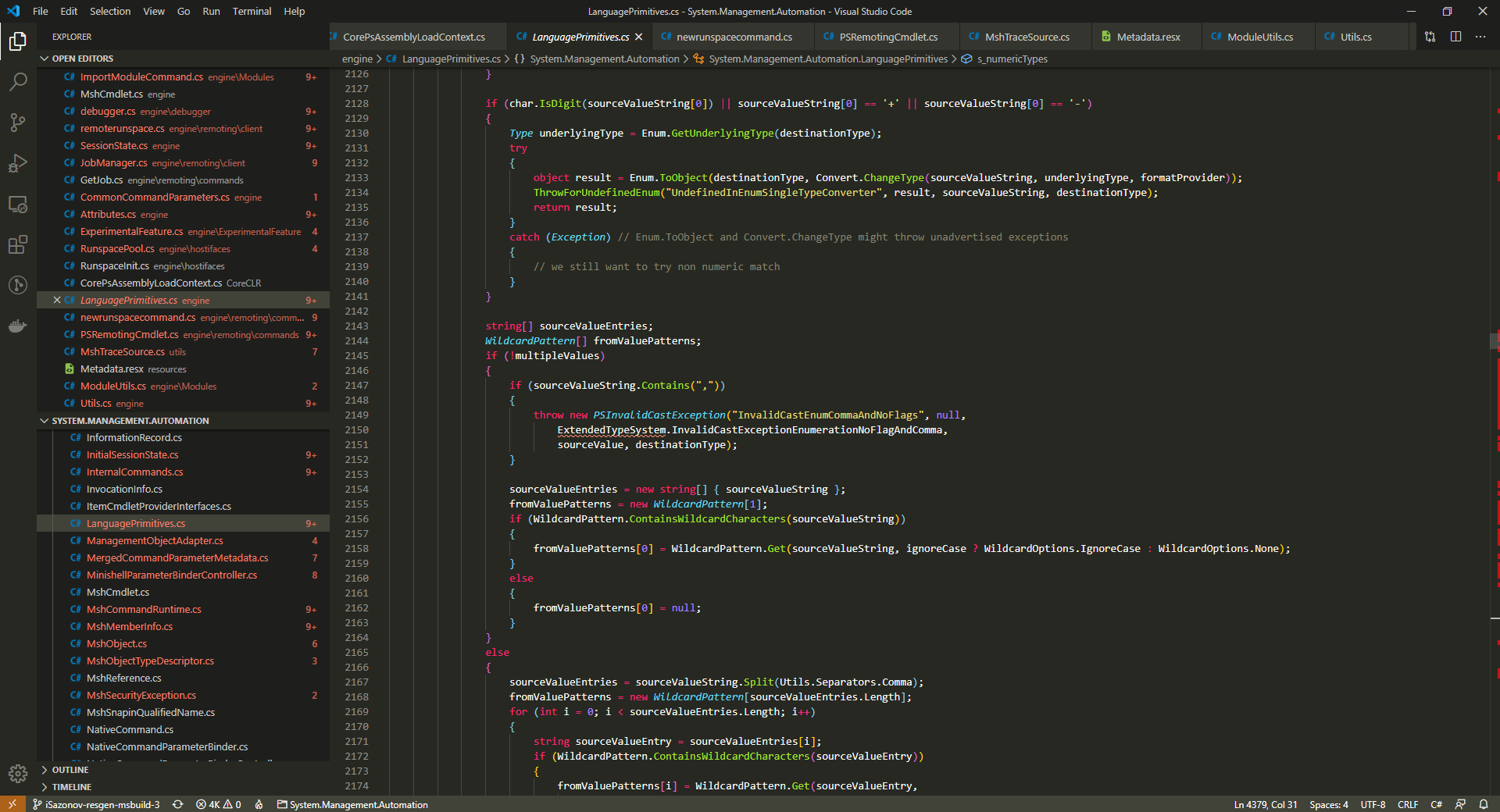
Task: Click the editor vertical scrollbar thumb
Action: pyautogui.click(x=1495, y=340)
